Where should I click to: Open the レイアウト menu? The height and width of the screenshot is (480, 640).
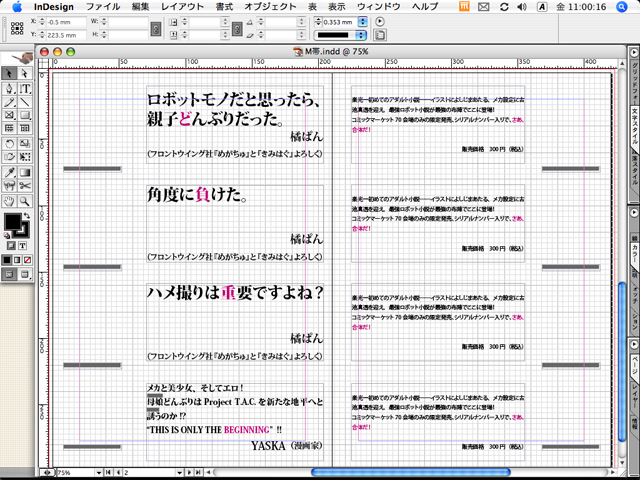183,6
